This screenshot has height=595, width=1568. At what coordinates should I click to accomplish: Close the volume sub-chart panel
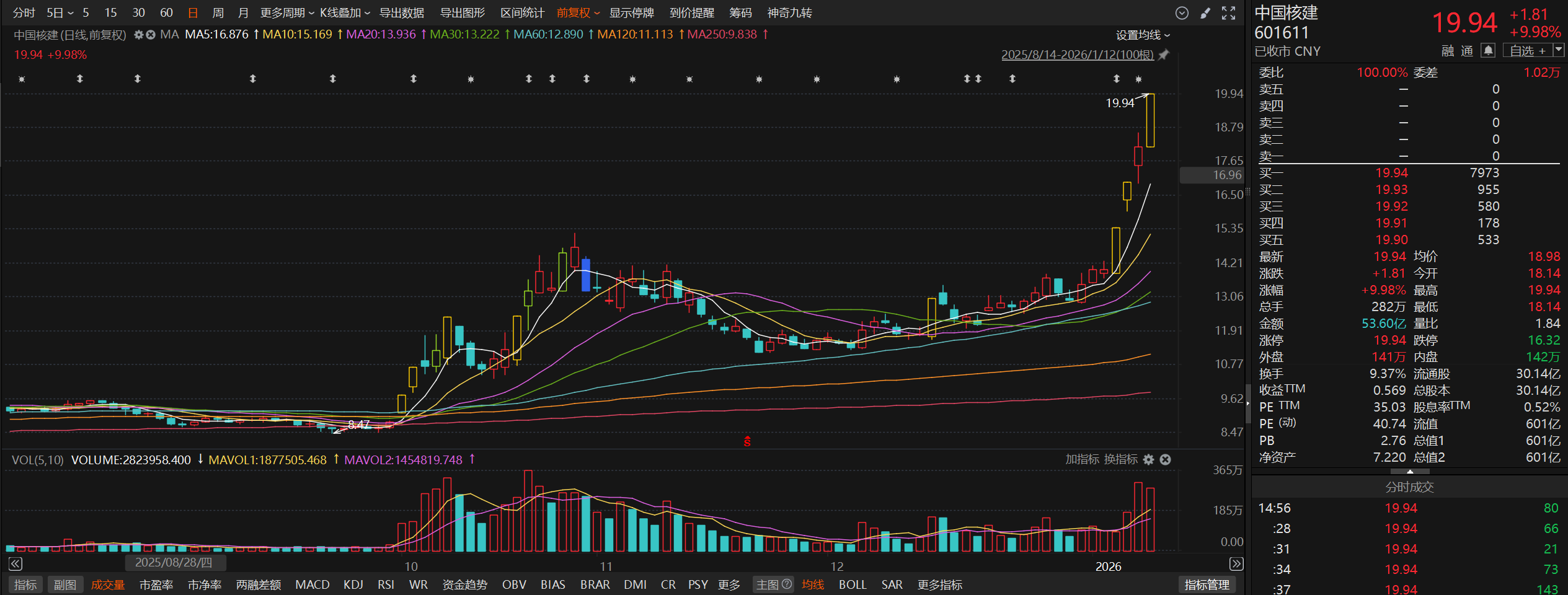pyautogui.click(x=1166, y=459)
